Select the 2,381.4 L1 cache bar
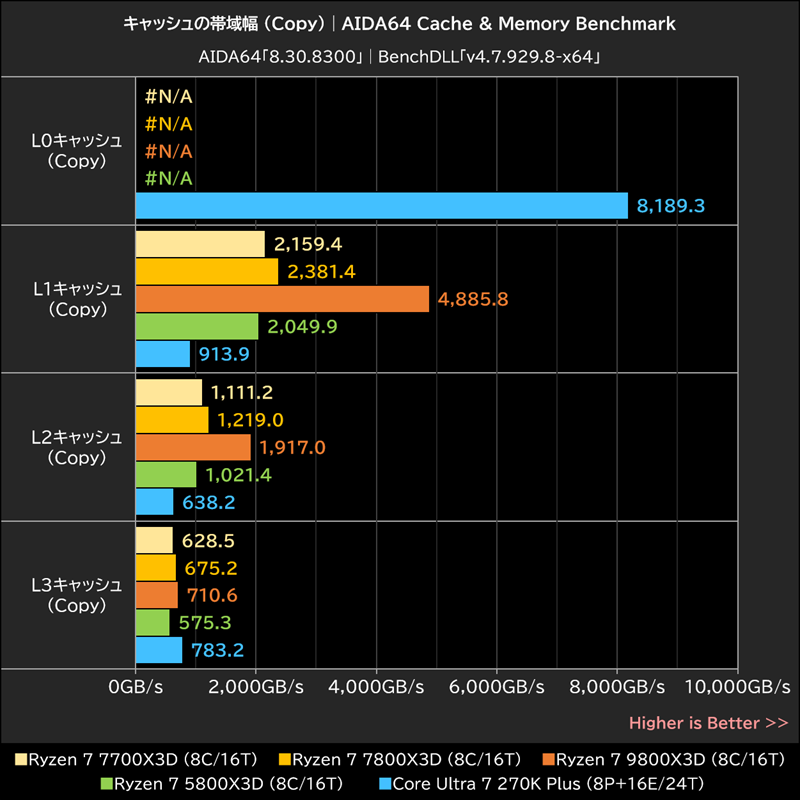The height and width of the screenshot is (800, 800). pyautogui.click(x=207, y=271)
